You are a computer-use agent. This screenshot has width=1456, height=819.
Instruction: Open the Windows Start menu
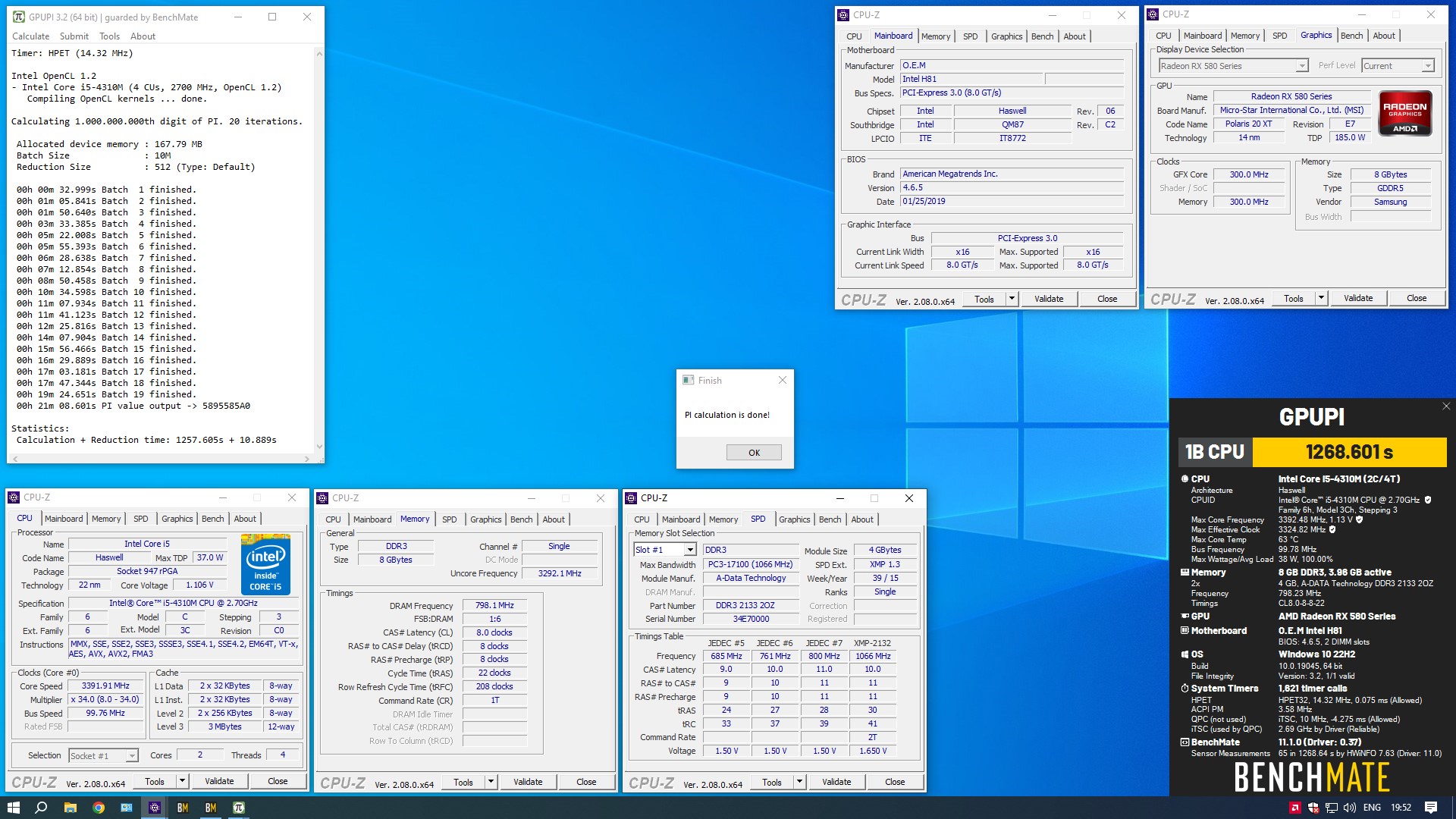13,808
